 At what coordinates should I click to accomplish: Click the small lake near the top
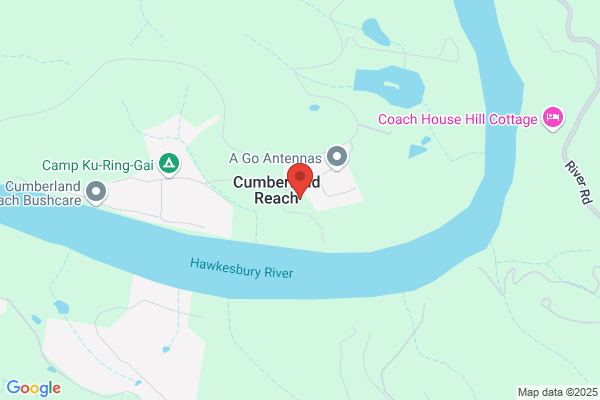[375, 31]
